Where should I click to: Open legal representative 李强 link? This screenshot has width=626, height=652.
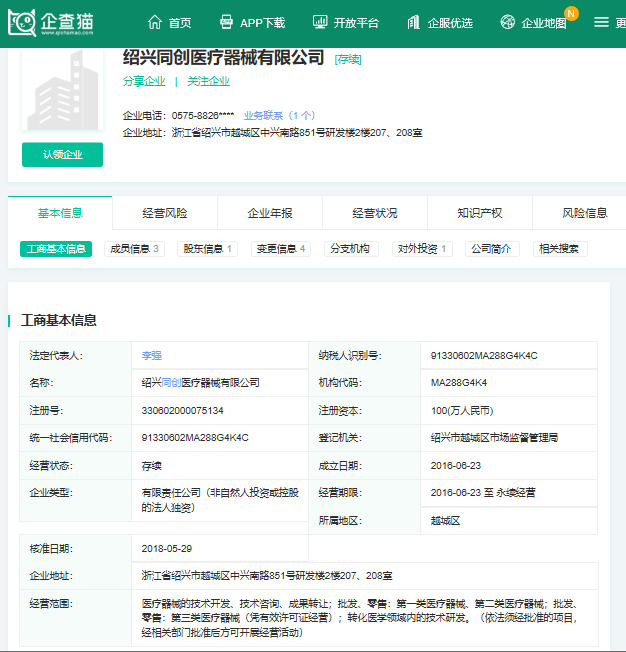[151, 355]
